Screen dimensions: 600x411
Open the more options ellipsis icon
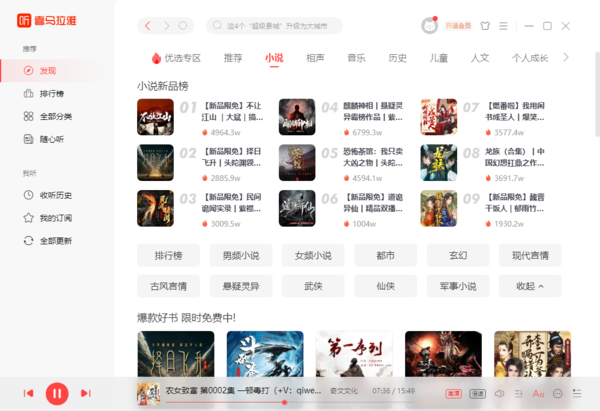pos(558,394)
